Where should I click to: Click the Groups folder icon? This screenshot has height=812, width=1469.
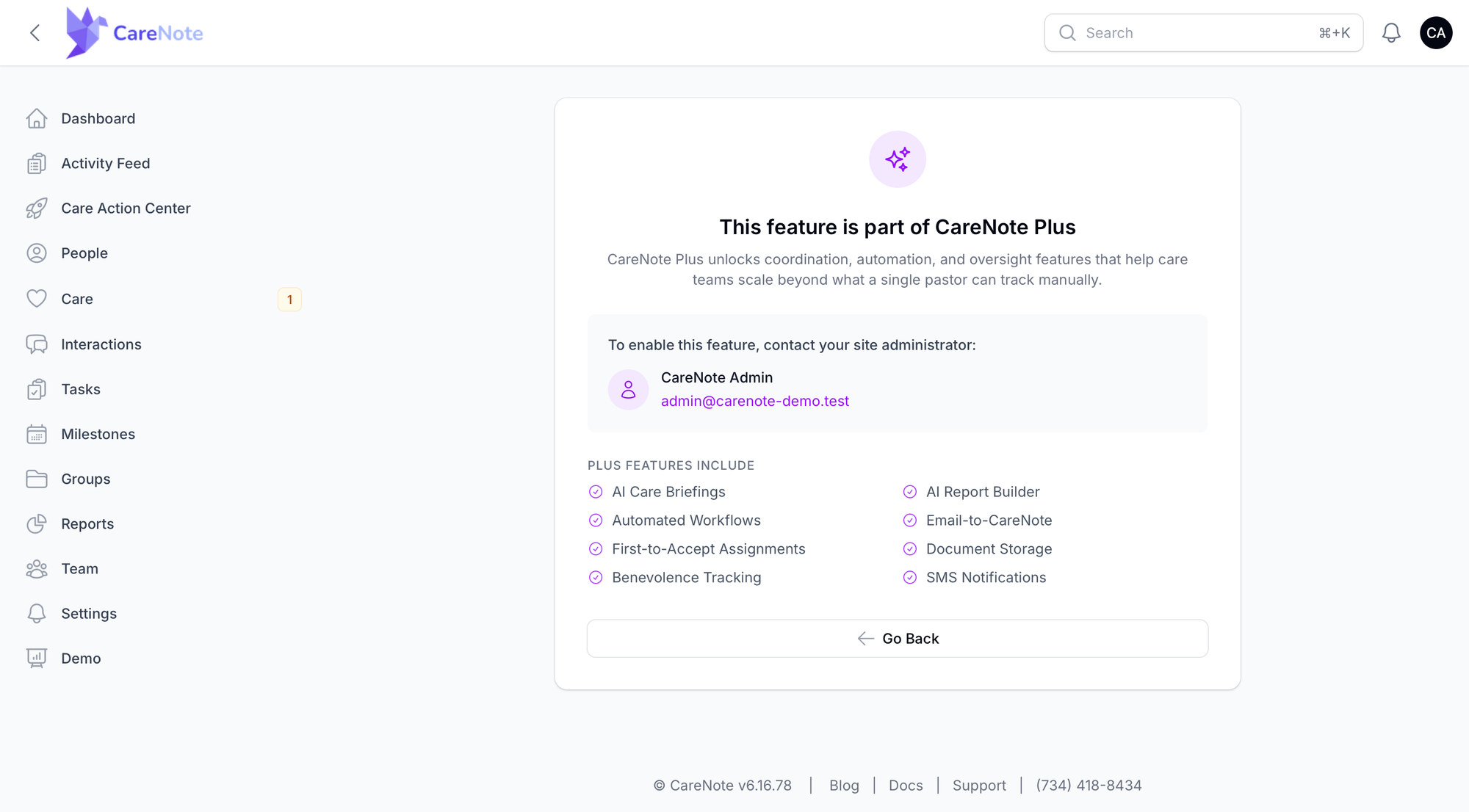(x=37, y=479)
